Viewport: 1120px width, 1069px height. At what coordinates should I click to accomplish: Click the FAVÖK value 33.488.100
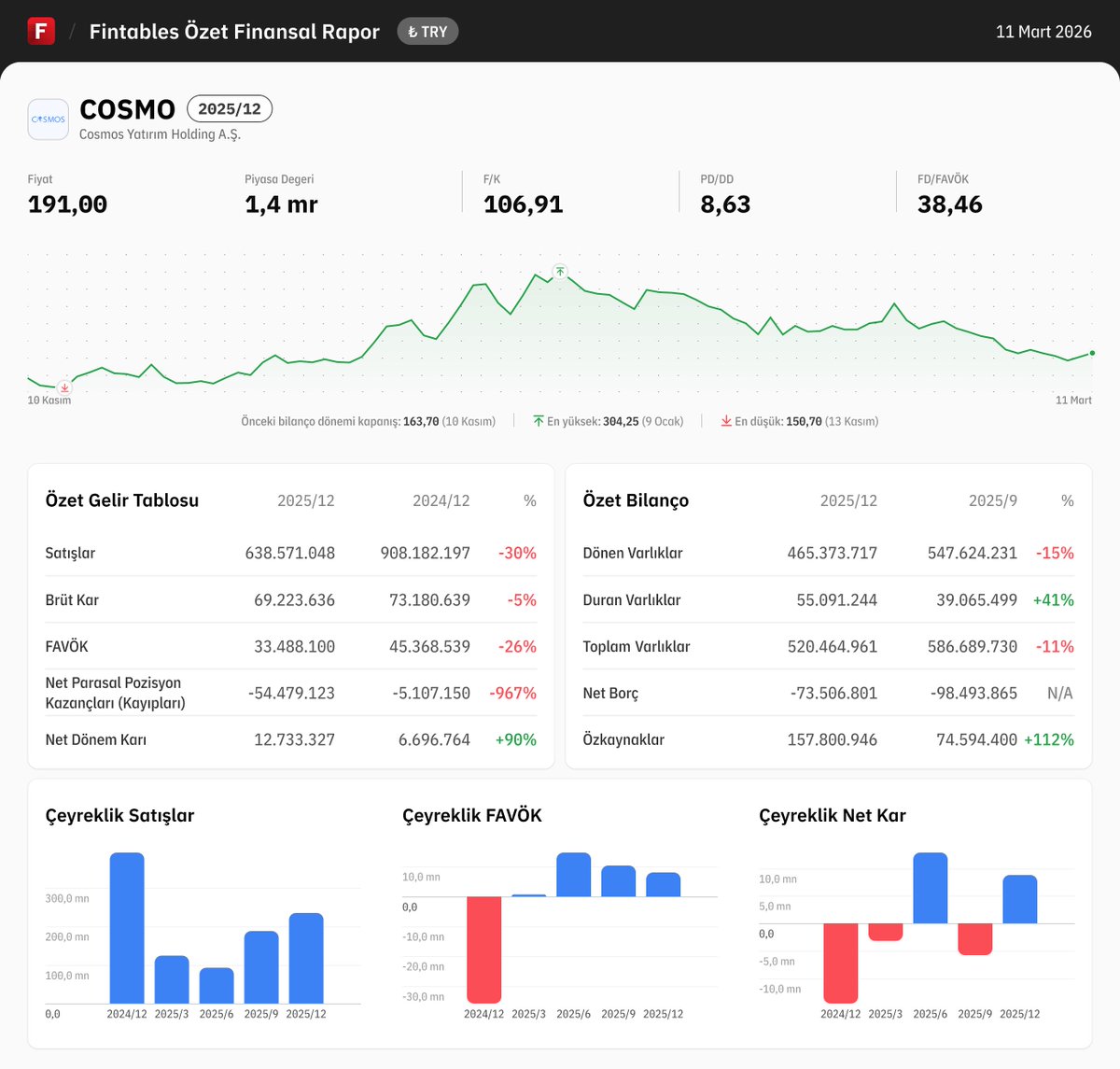click(x=295, y=646)
